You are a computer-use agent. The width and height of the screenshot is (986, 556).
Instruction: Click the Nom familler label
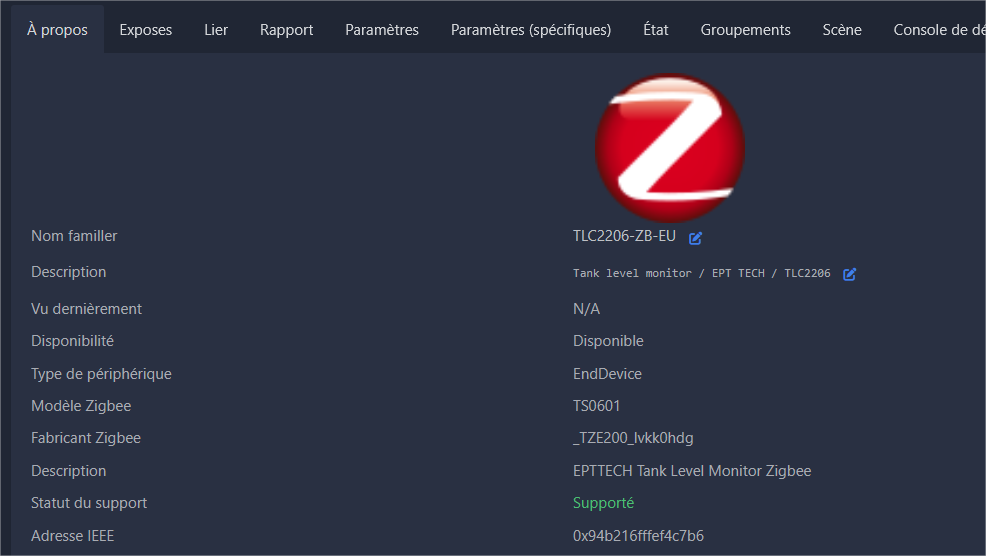pyautogui.click(x=74, y=236)
